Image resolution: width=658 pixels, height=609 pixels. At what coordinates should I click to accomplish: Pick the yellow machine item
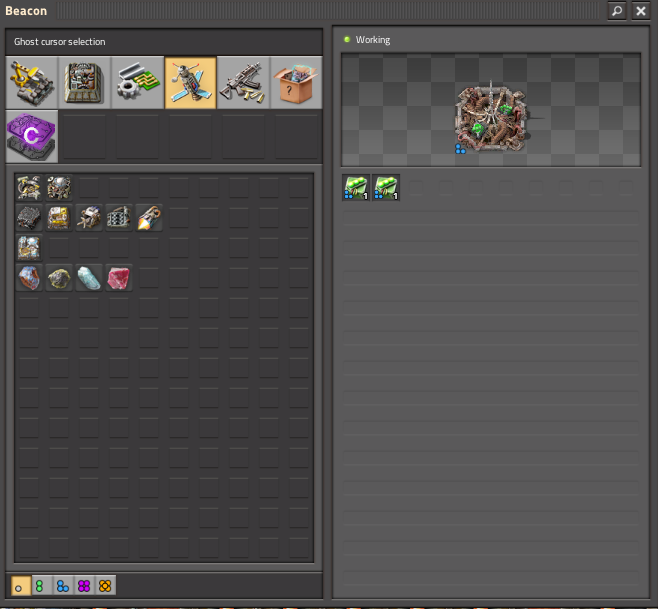[x=59, y=218]
